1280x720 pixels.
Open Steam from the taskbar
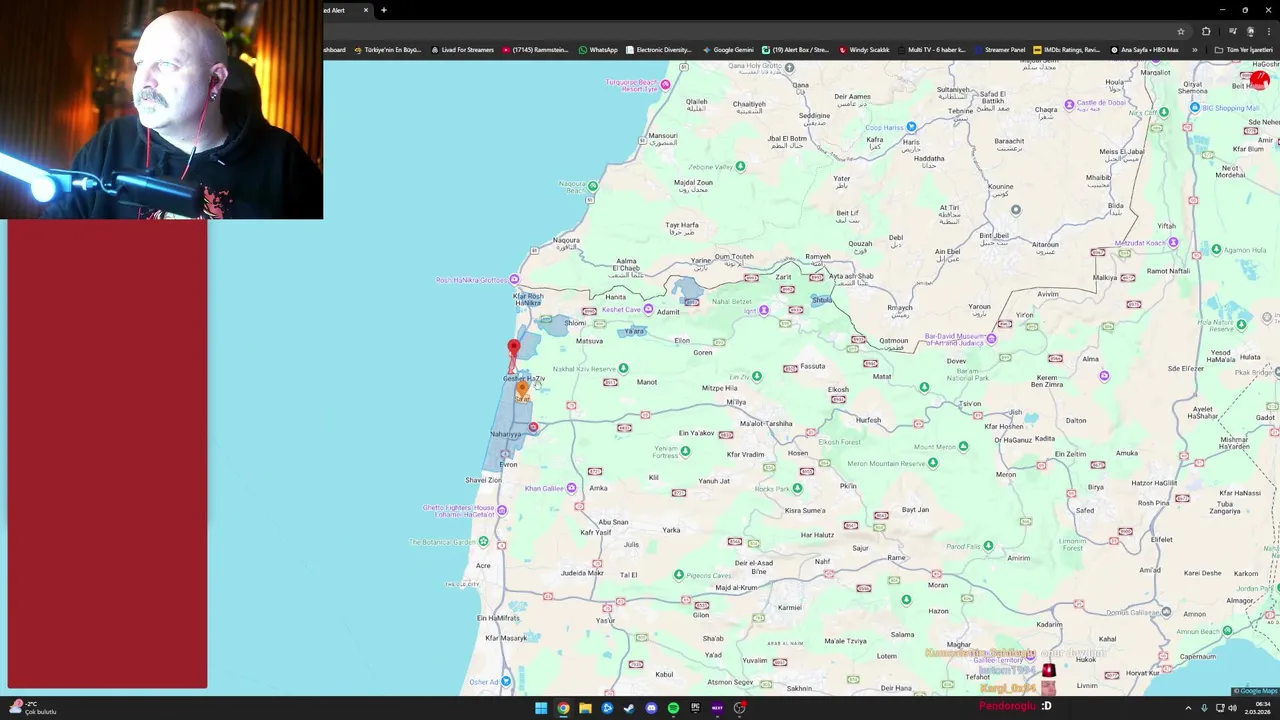629,708
